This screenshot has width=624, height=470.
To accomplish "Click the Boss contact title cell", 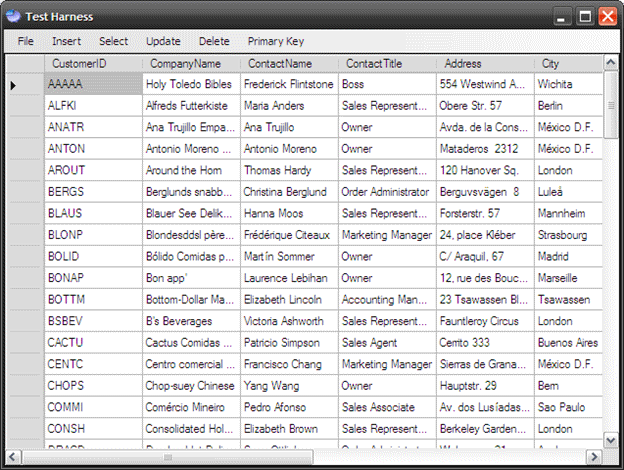I will [x=387, y=84].
